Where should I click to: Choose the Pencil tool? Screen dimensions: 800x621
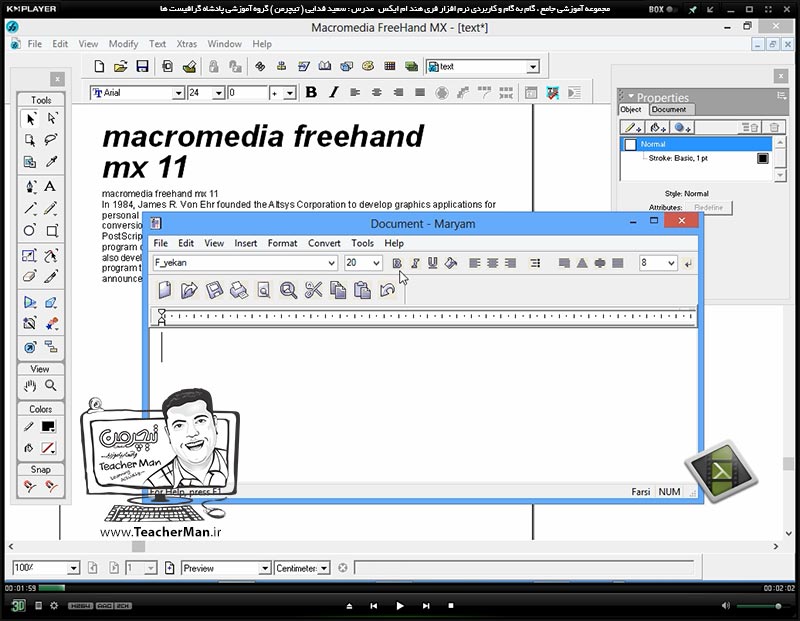[51, 208]
